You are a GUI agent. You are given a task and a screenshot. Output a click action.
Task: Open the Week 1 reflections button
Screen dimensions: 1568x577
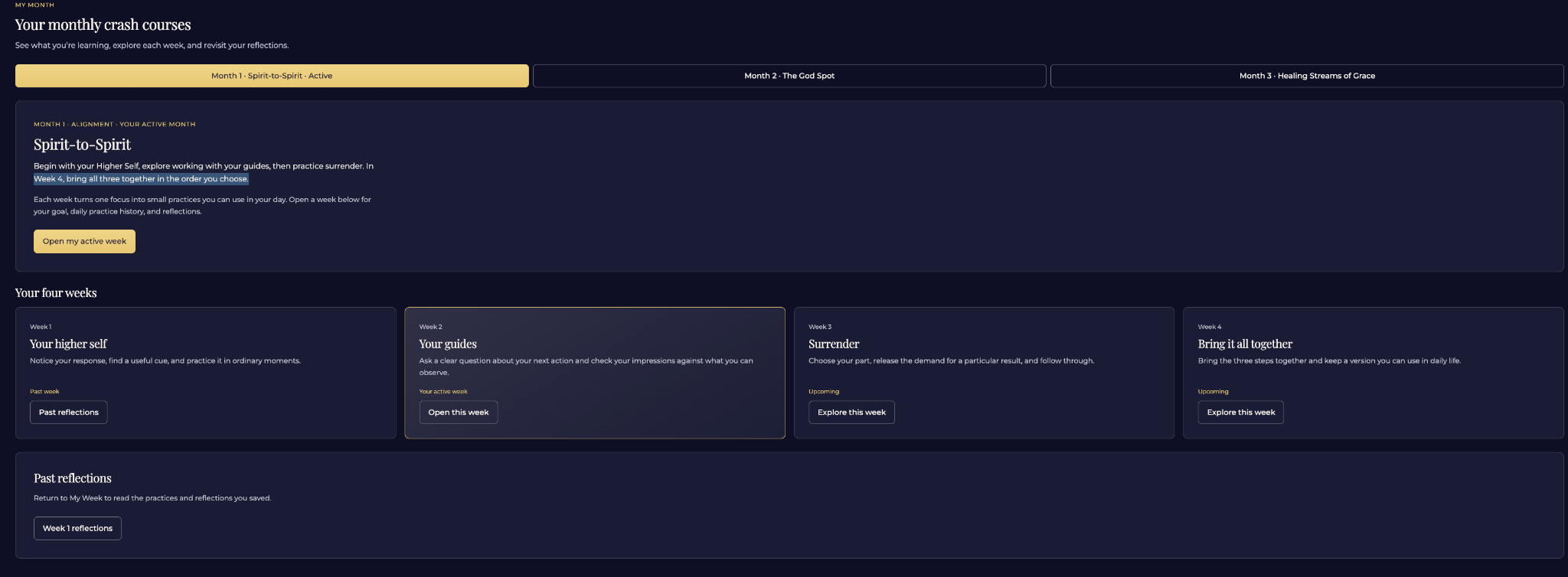click(x=77, y=529)
